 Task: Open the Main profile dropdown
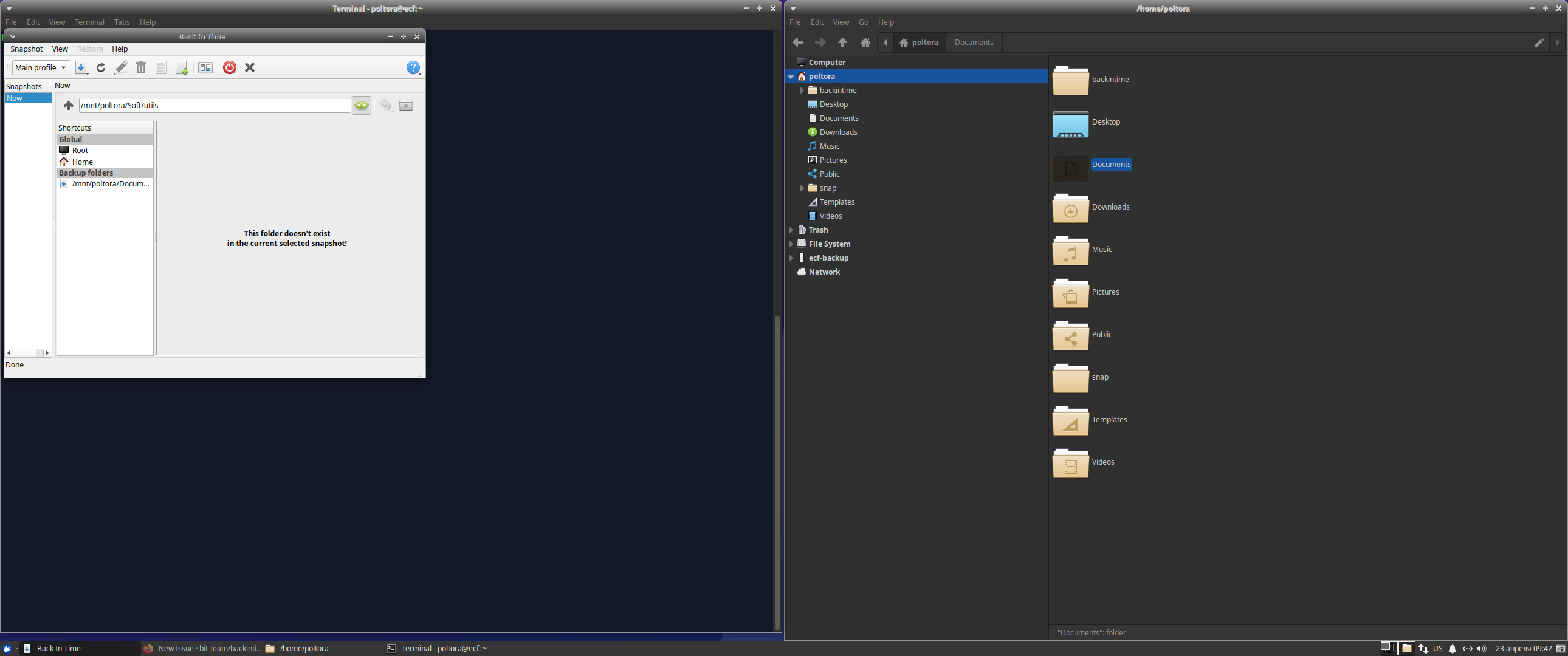tap(40, 67)
